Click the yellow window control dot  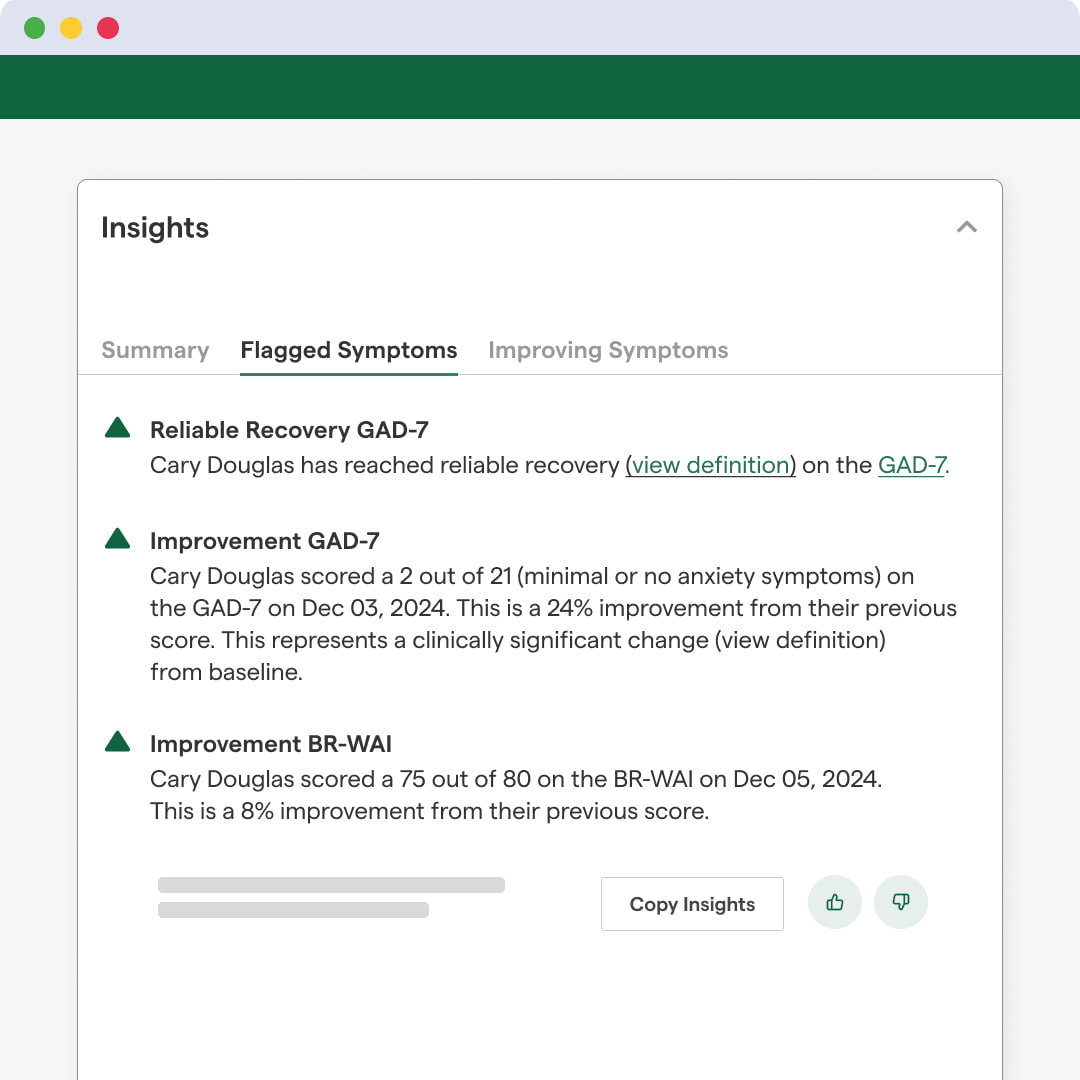[x=71, y=28]
